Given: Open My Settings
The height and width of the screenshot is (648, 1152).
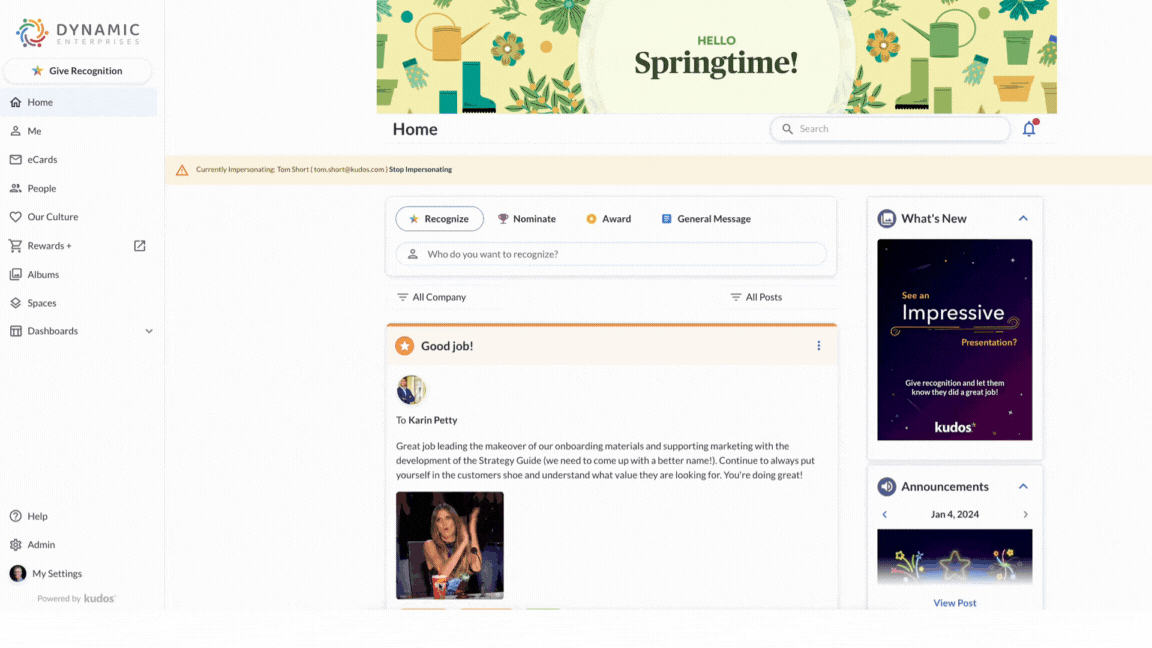Looking at the screenshot, I should click(x=79, y=573).
